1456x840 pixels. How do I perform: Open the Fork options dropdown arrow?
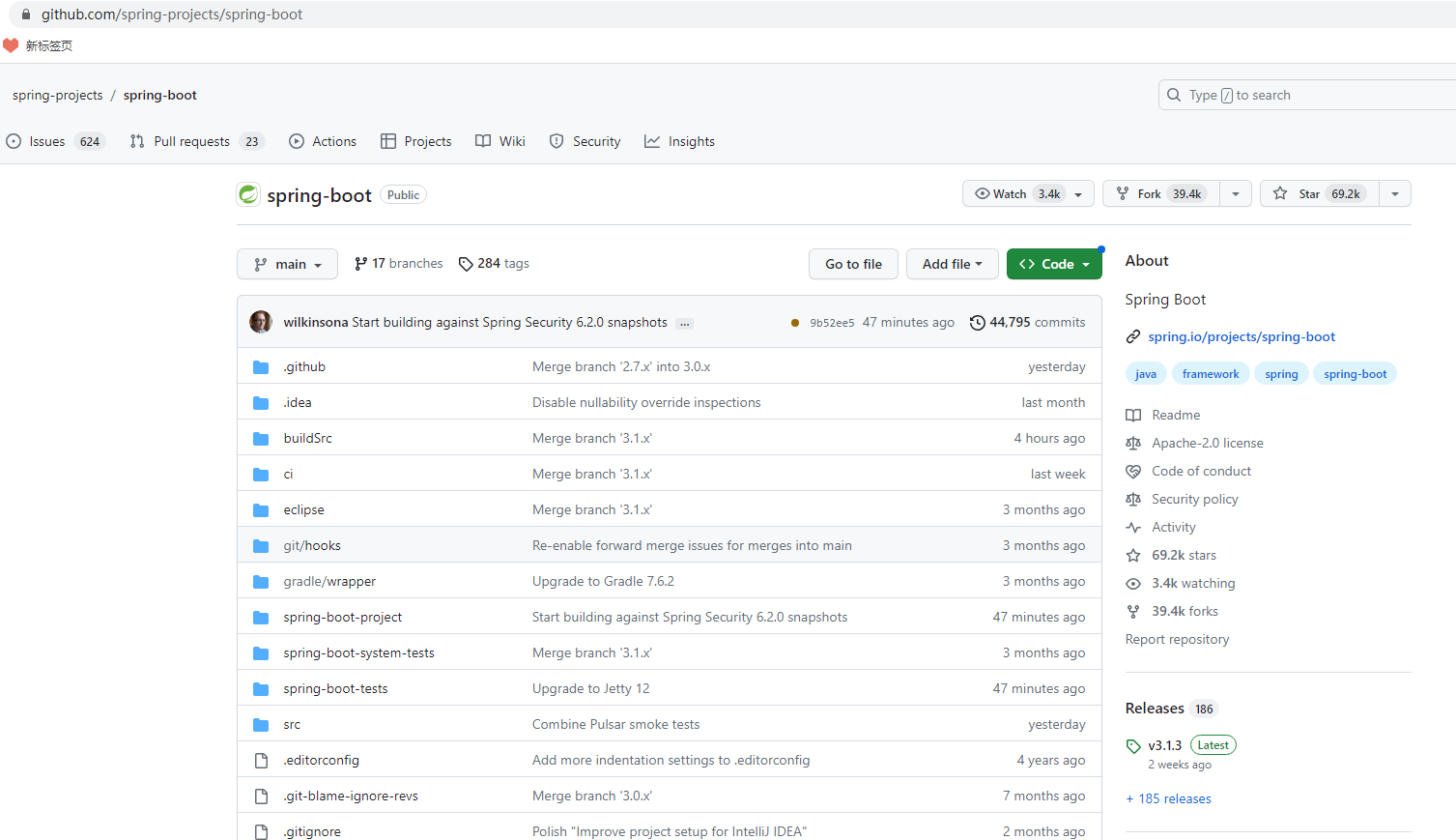point(1236,194)
